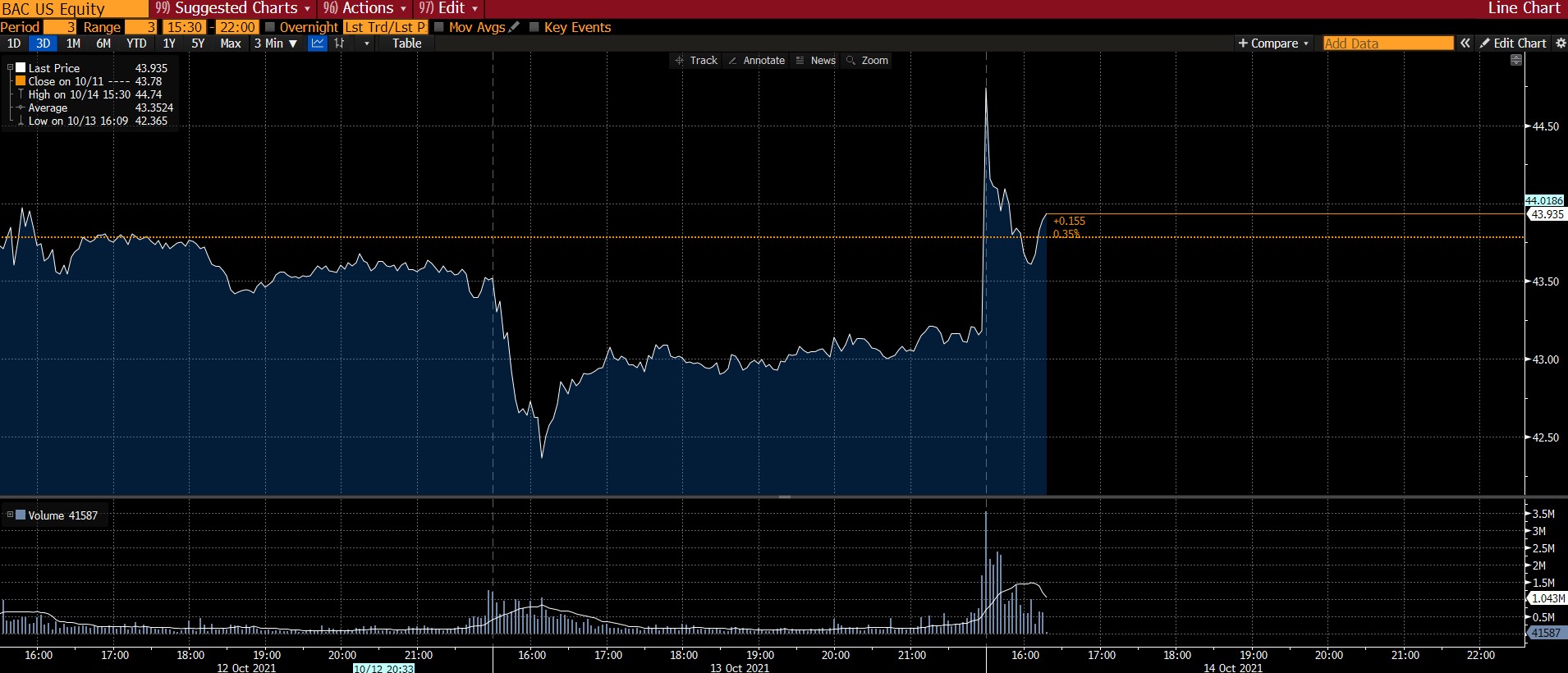Screen dimensions: 1568x673
Task: Click the Edit Chart button
Action: tap(1512, 43)
